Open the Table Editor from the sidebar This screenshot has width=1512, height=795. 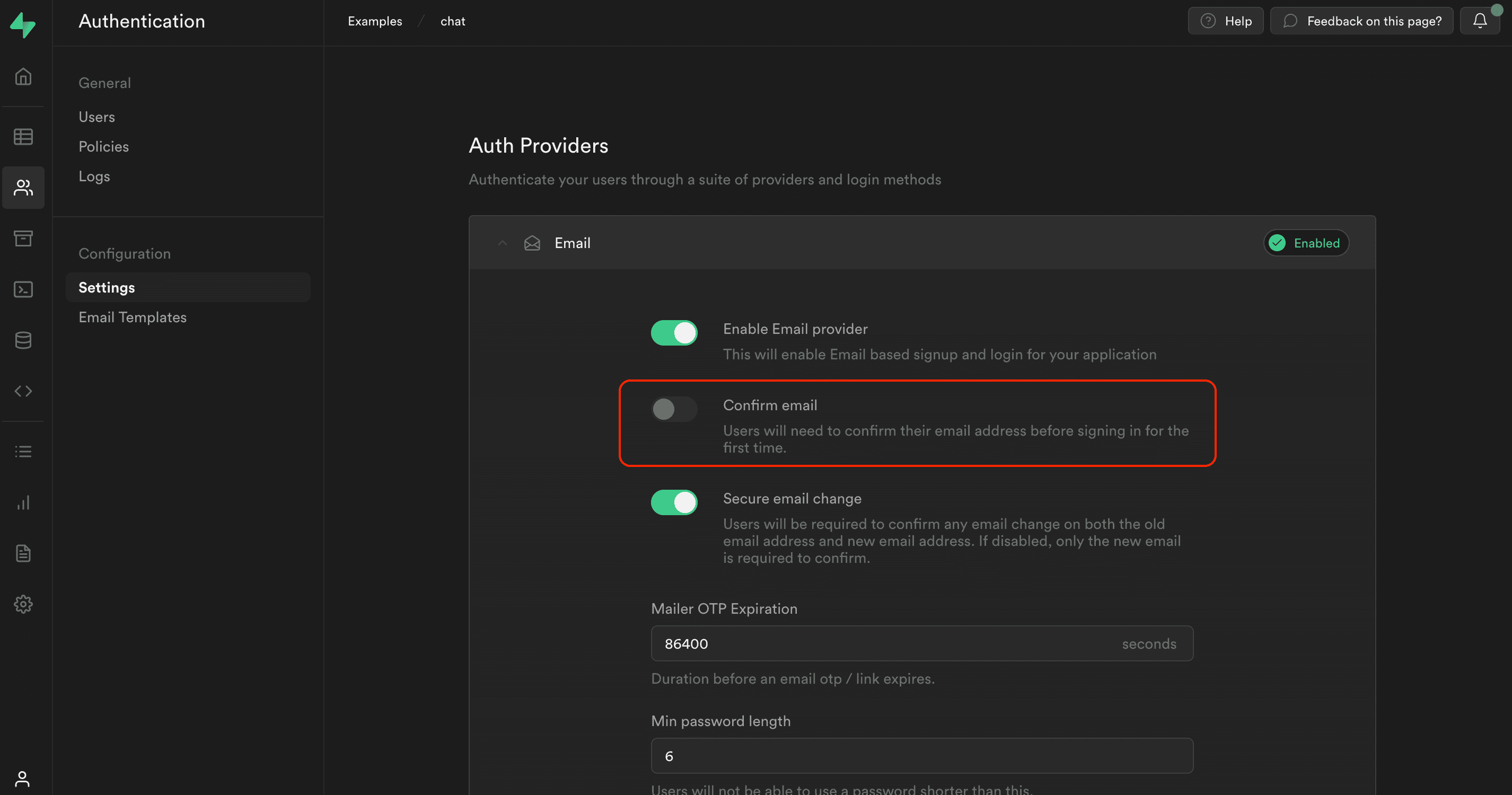point(23,136)
